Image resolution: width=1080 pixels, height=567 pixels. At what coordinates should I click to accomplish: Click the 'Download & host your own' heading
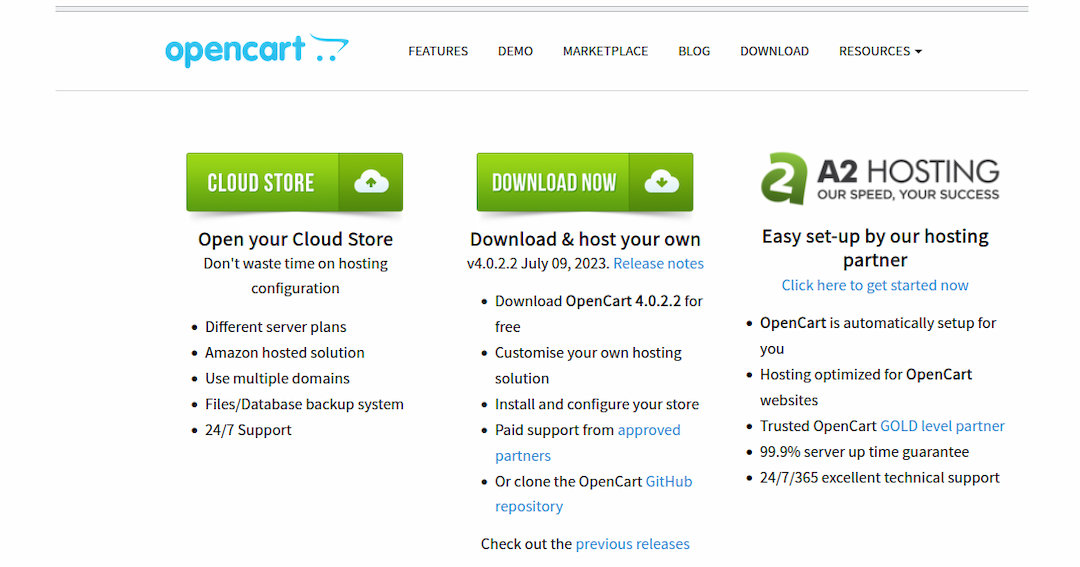(x=585, y=239)
